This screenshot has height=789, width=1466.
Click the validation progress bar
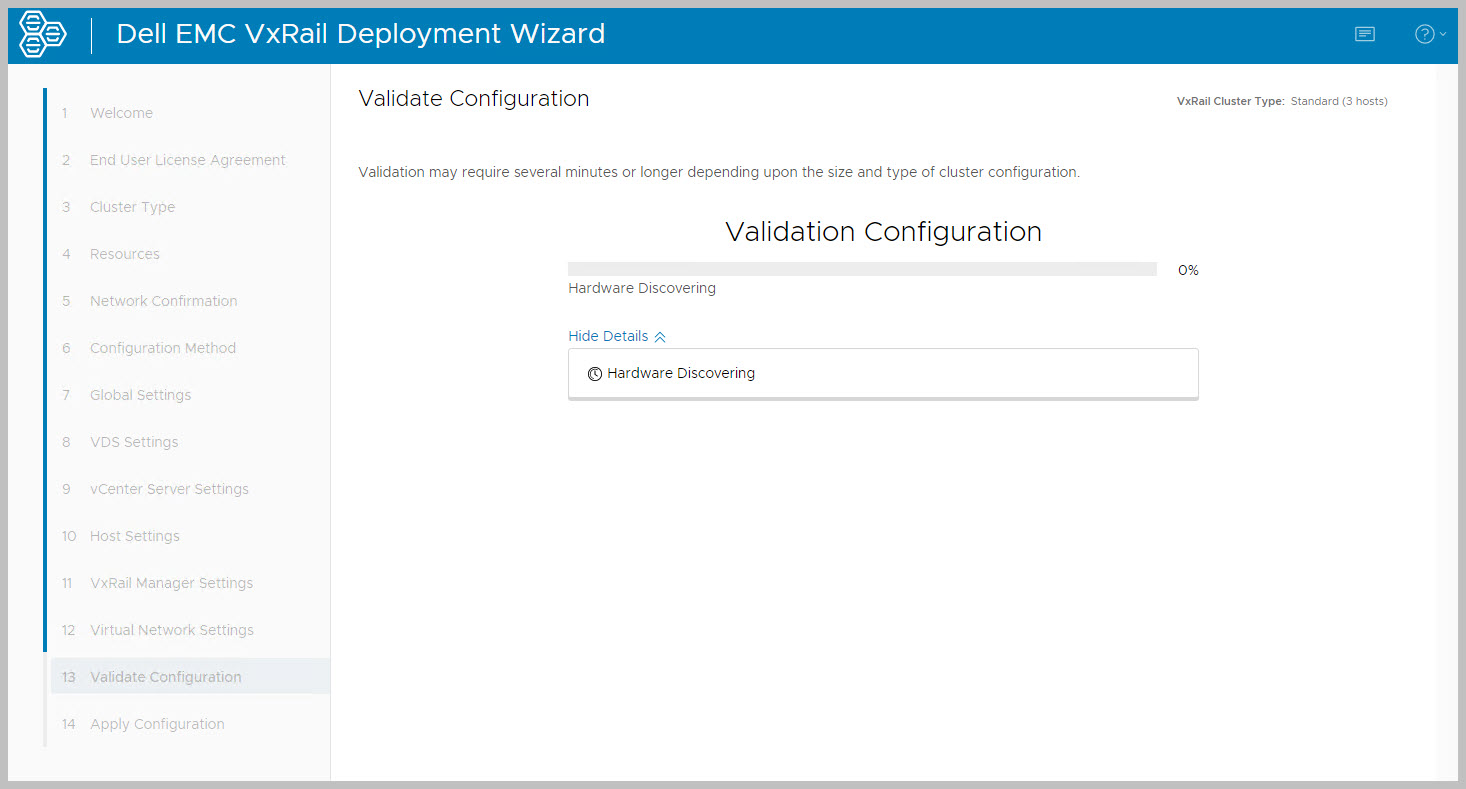click(862, 269)
